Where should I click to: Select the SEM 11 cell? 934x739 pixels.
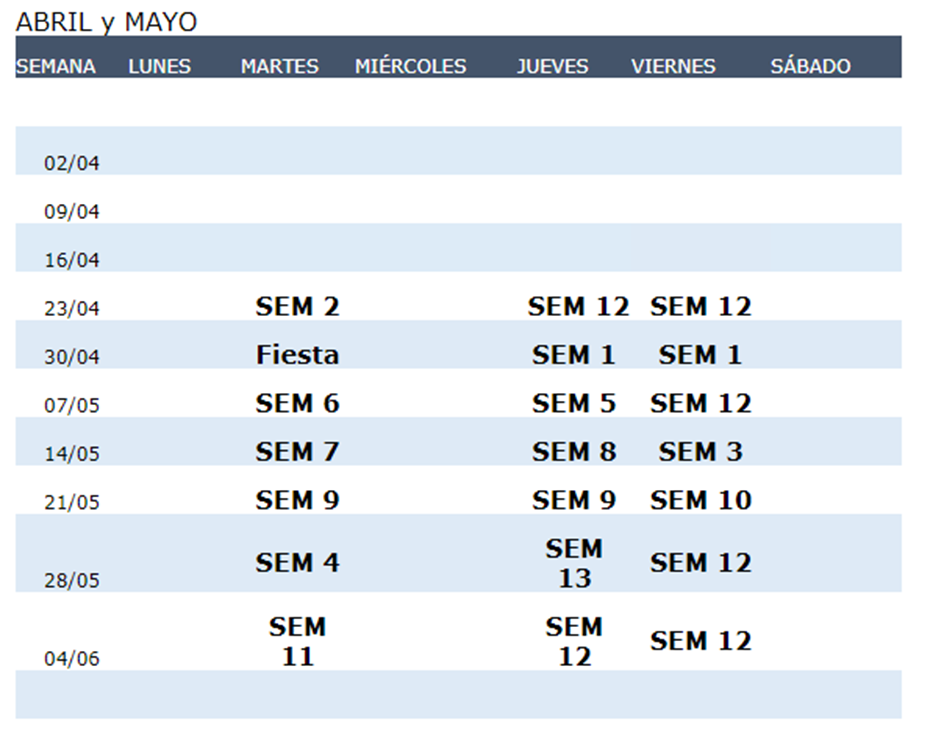(x=297, y=642)
